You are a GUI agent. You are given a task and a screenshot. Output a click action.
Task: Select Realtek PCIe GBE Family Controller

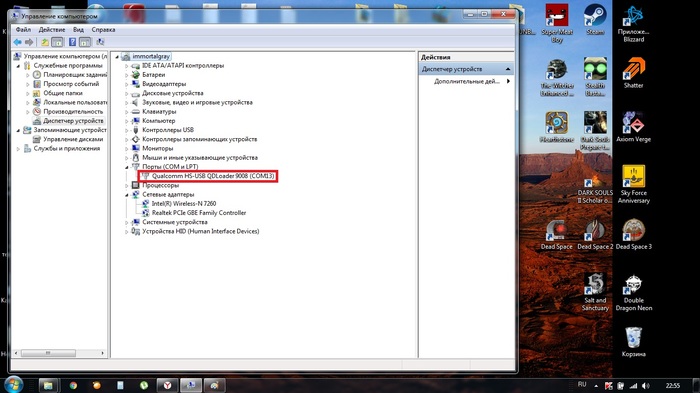(199, 213)
